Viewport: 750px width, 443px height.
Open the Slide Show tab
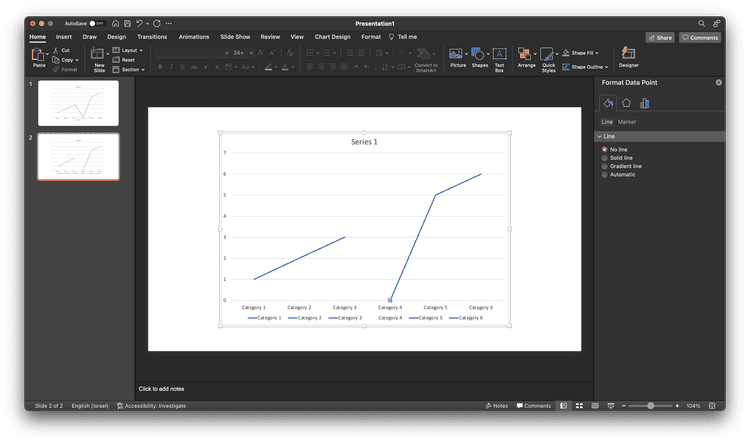235,37
